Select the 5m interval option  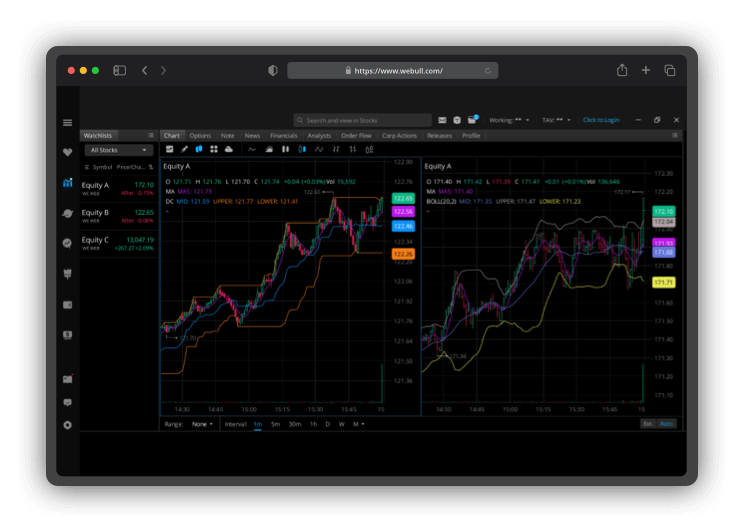[275, 424]
